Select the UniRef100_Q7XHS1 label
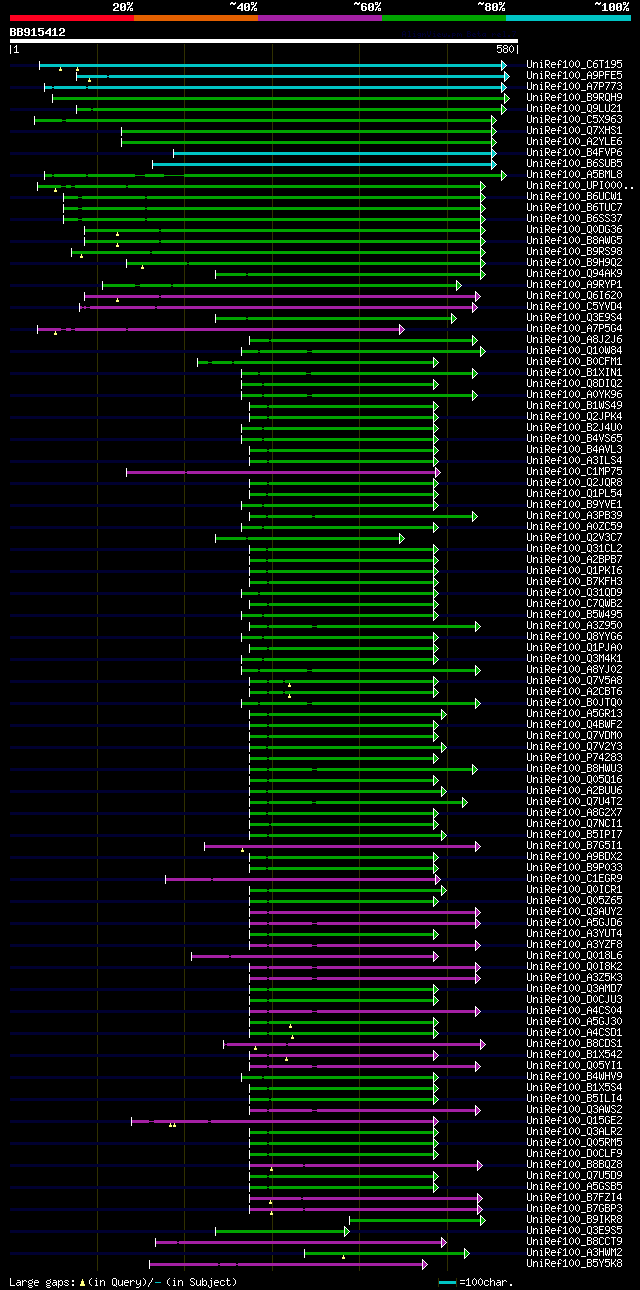Image resolution: width=640 pixels, height=1290 pixels. [574, 130]
